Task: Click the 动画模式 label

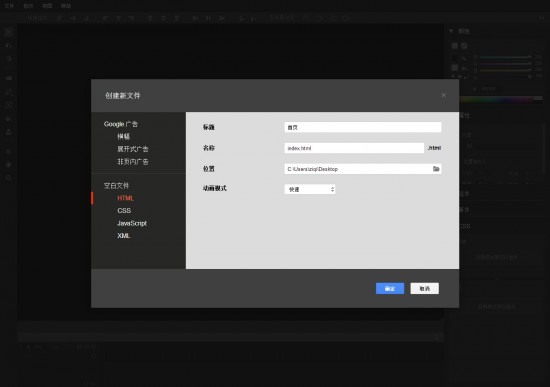Action: (214, 188)
